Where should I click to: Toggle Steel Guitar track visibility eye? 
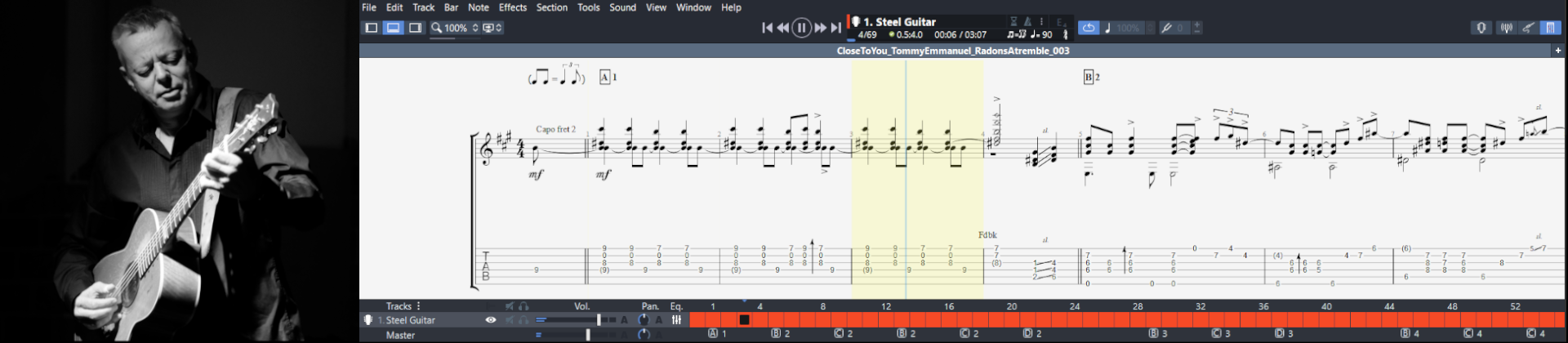pos(491,320)
